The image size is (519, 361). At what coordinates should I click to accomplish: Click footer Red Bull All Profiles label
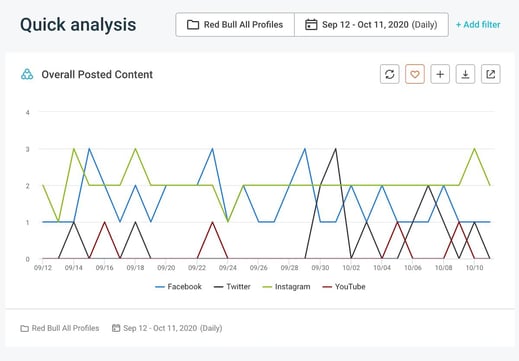pyautogui.click(x=60, y=328)
